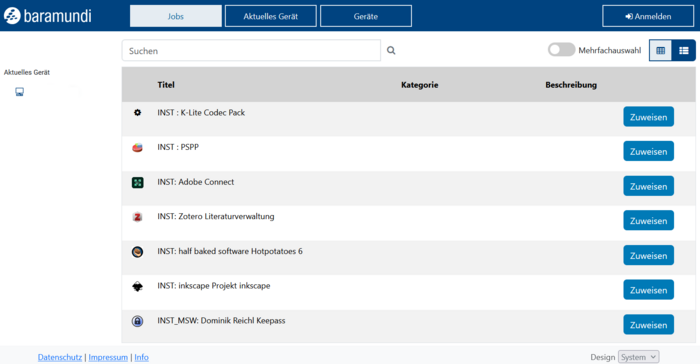
Task: Open the Geräte tab
Action: click(366, 16)
